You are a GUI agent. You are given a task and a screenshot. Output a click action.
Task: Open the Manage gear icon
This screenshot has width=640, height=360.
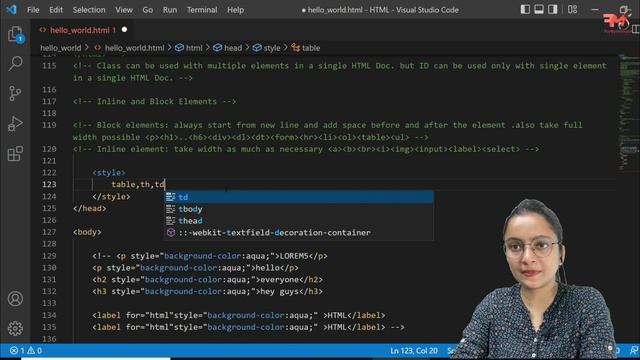click(15, 328)
